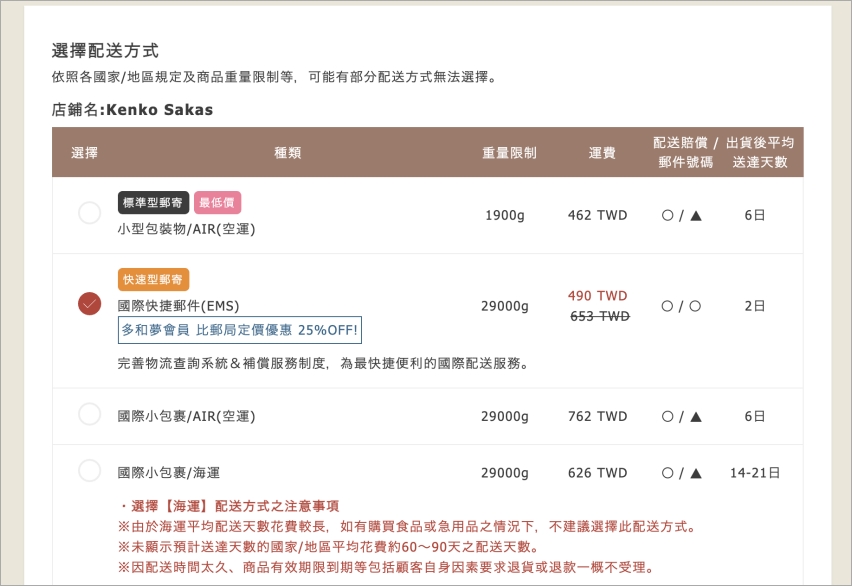The height and width of the screenshot is (586, 852).
Task: Click the 重量限制 column header
Action: [509, 153]
